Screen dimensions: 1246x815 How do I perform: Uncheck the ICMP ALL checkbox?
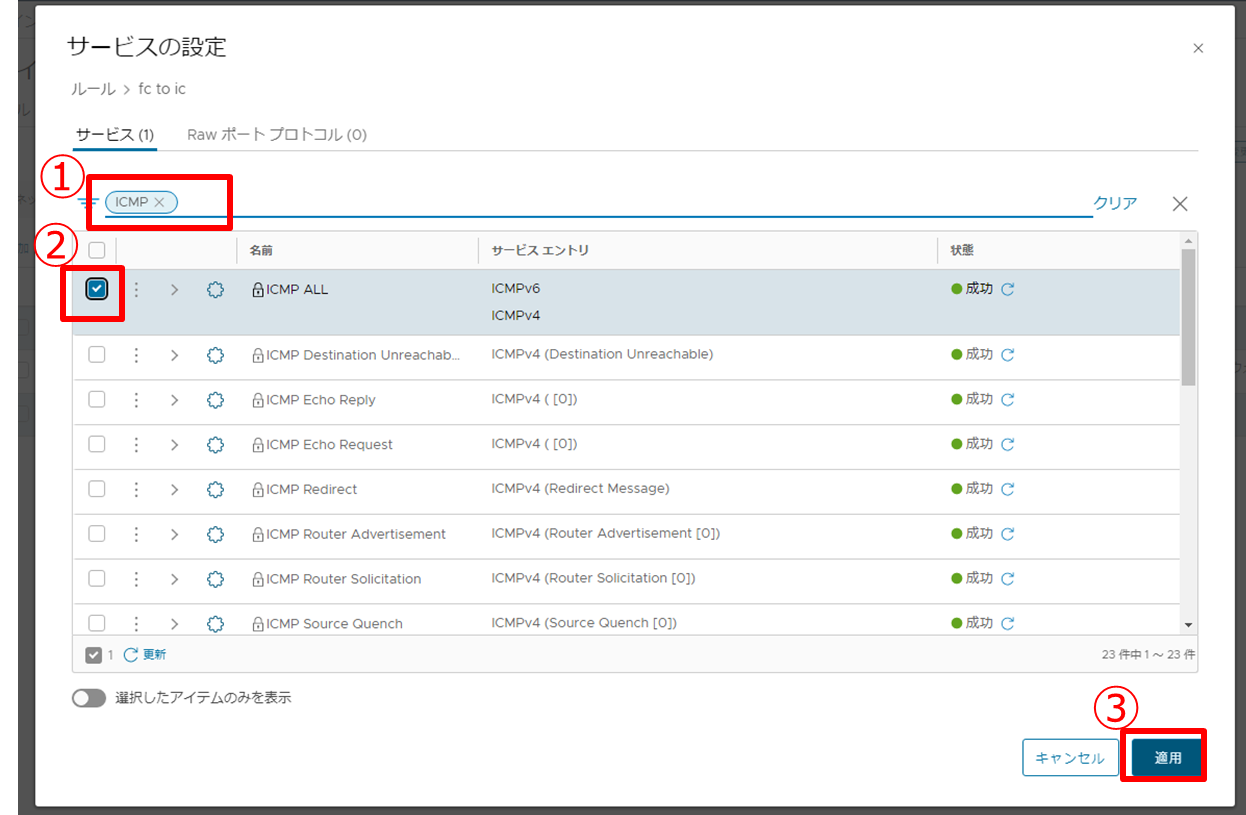tap(96, 289)
